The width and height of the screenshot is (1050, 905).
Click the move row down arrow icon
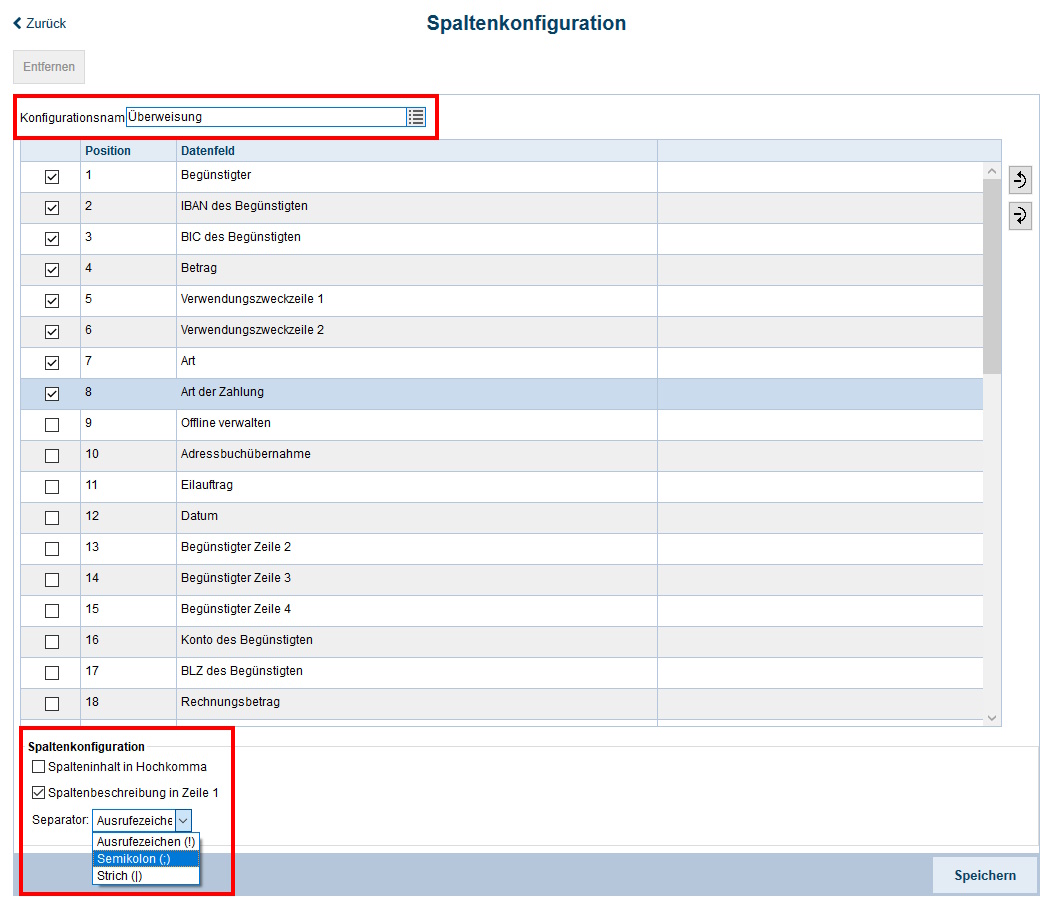pos(1020,215)
